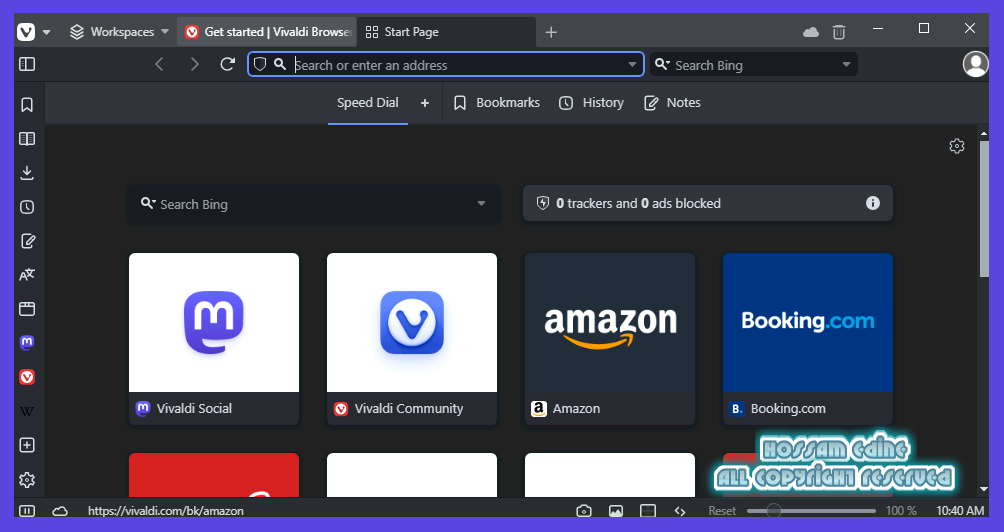This screenshot has height=532, width=1004.
Task: Expand start page search history dropdown
Action: point(482,204)
